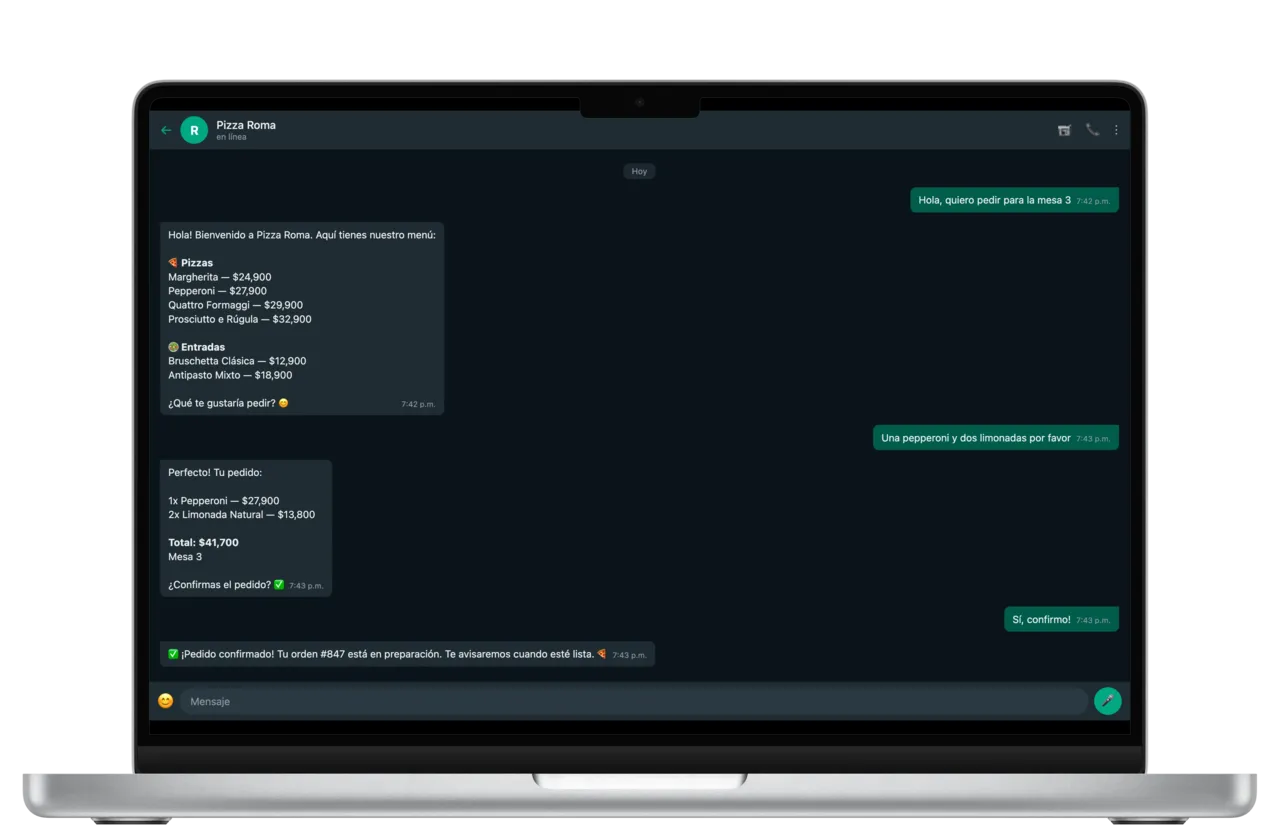Click the Pizza Roma contact name
The height and width of the screenshot is (832, 1280).
pos(246,125)
